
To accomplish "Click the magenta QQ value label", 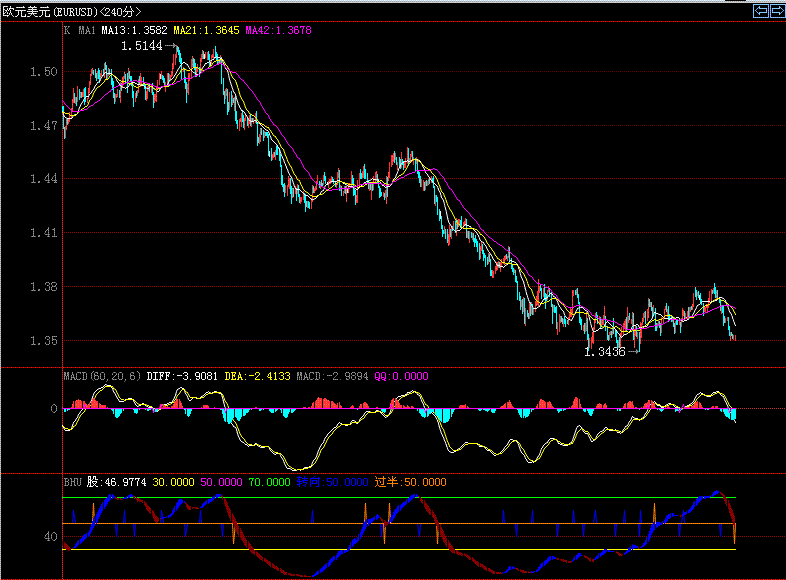I will [401, 376].
